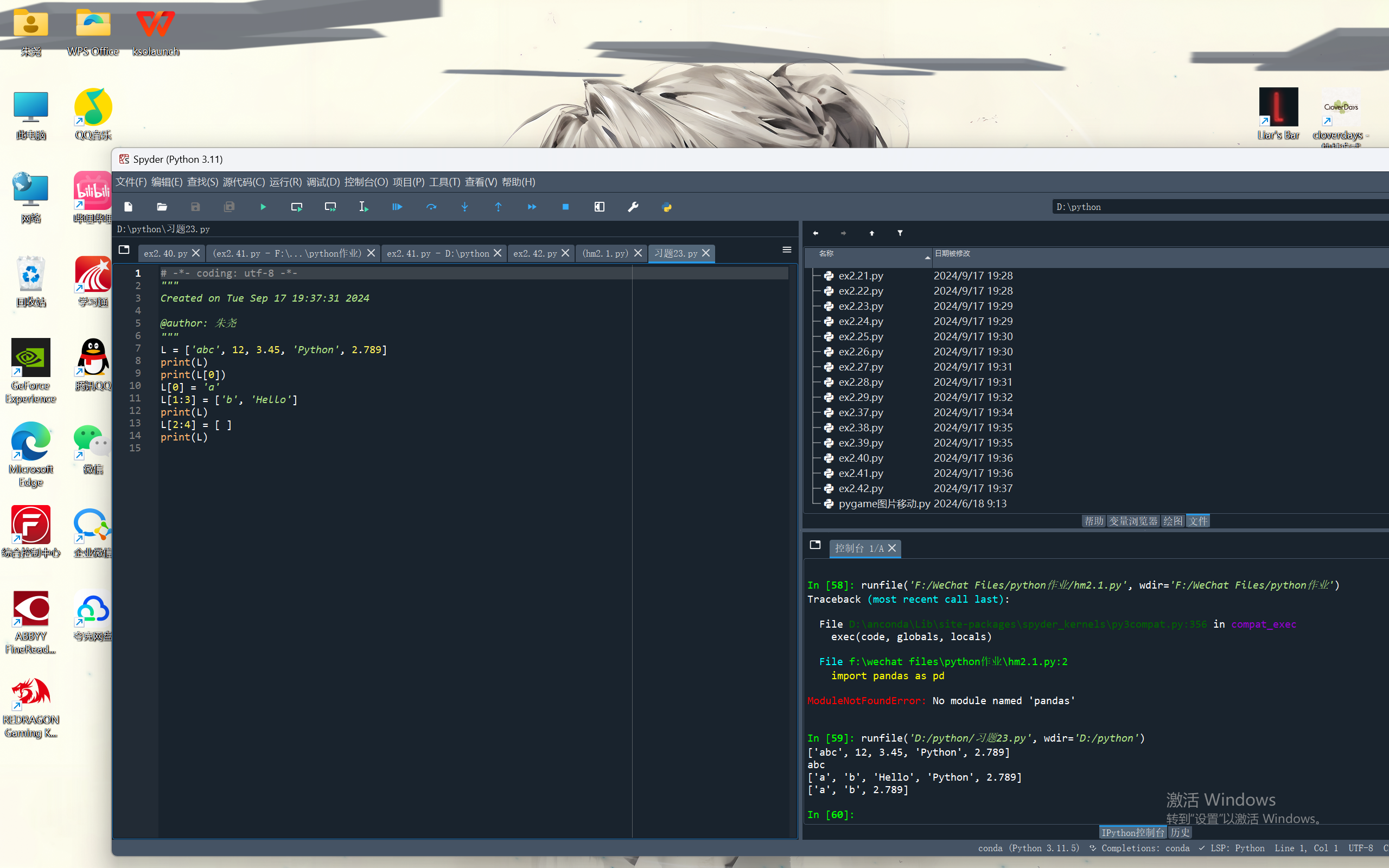
Task: Close the ex2.40.py editor tab
Action: pos(196,253)
